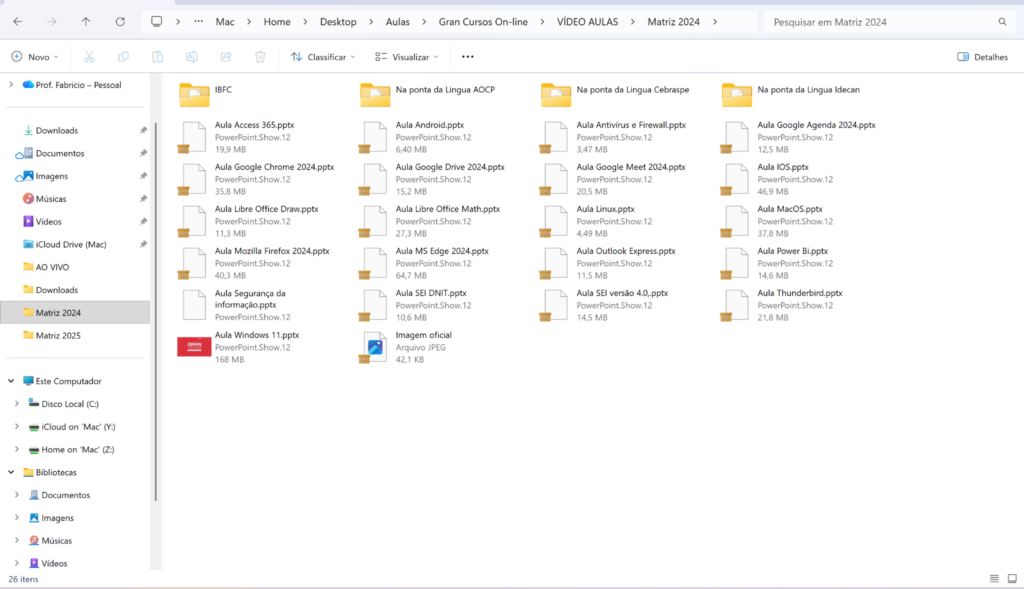Open the three-dots more options menu in toolbar
The image size is (1024, 589).
coord(468,57)
